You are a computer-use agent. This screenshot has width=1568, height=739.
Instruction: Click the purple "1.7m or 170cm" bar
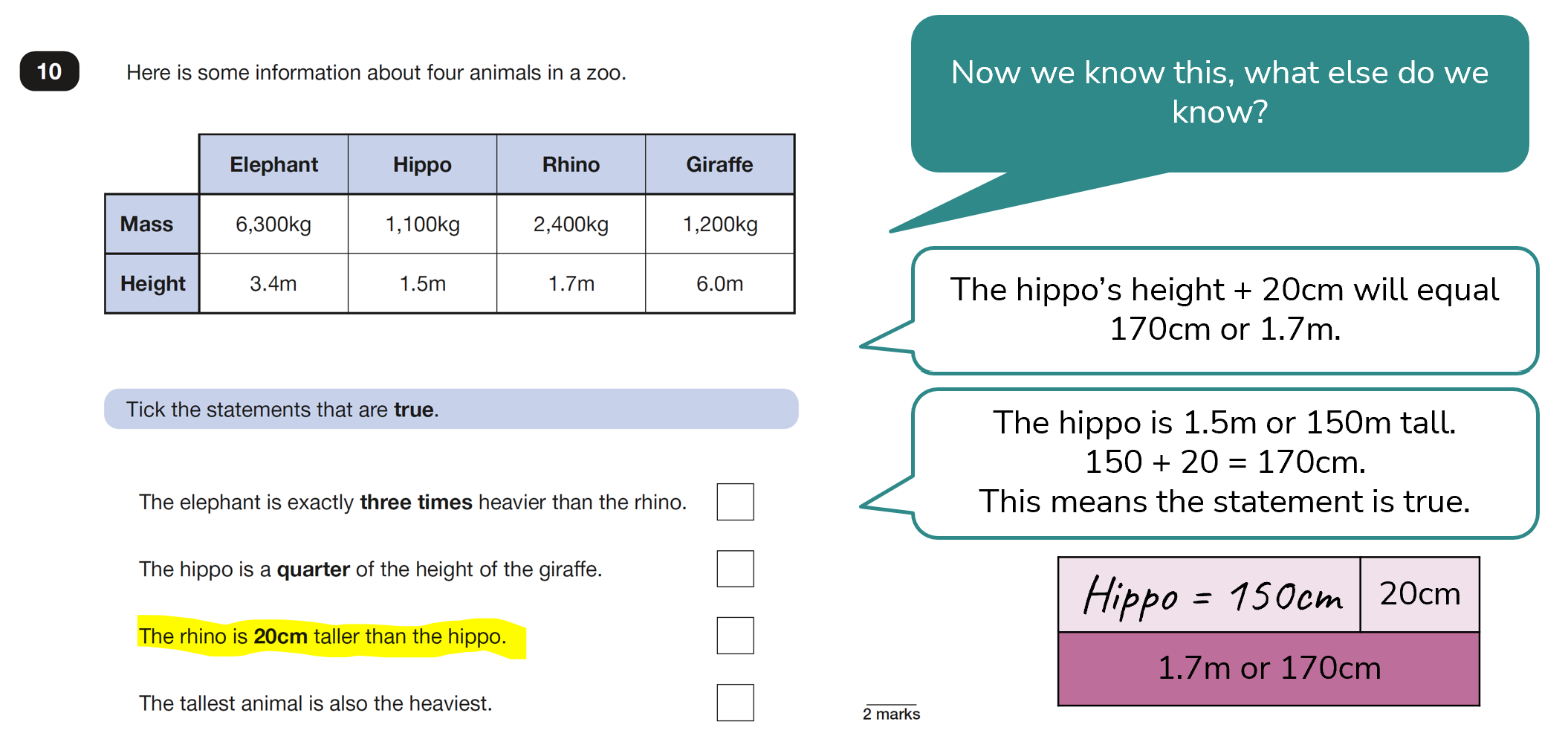point(1269,668)
